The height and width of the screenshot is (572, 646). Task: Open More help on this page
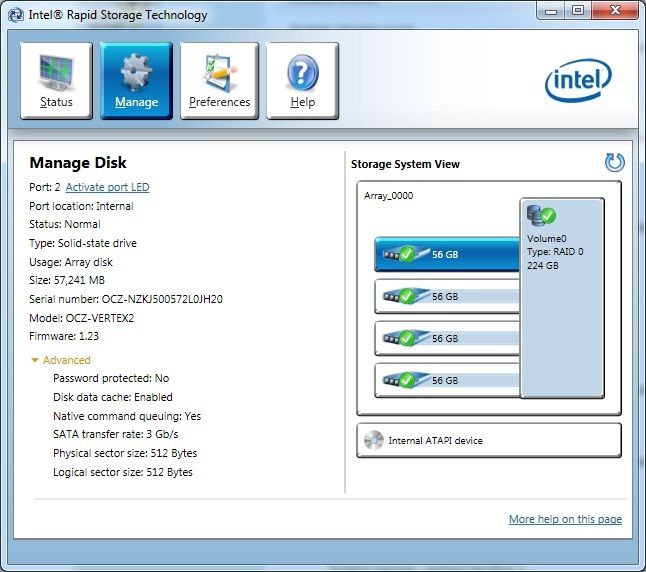coord(565,519)
